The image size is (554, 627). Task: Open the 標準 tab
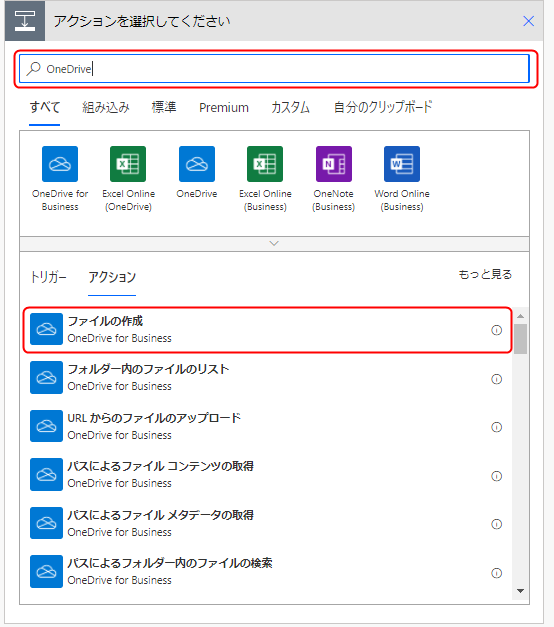pyautogui.click(x=164, y=108)
